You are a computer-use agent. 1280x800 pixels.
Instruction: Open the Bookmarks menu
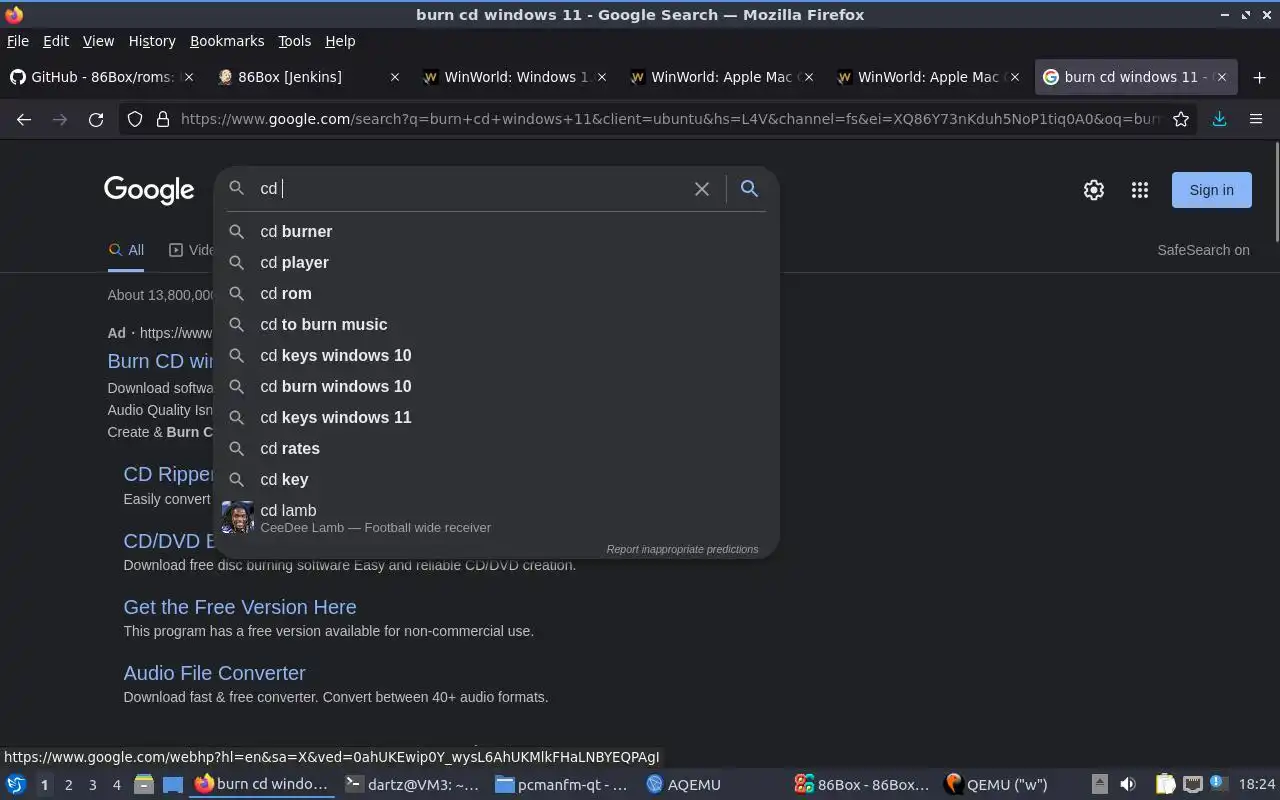[227, 41]
